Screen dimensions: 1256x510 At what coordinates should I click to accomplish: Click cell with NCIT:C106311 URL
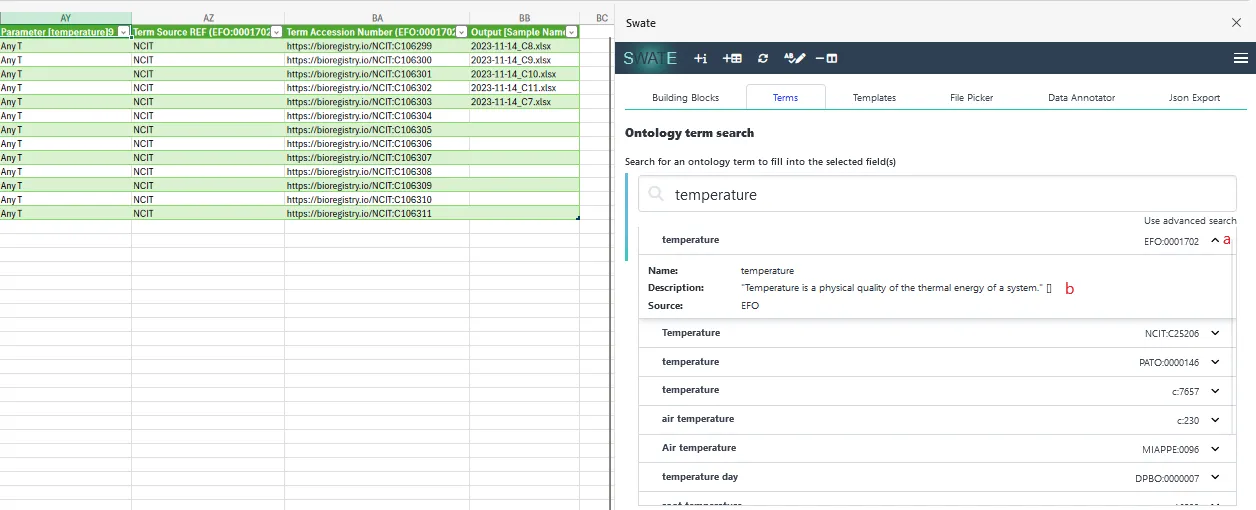377,214
